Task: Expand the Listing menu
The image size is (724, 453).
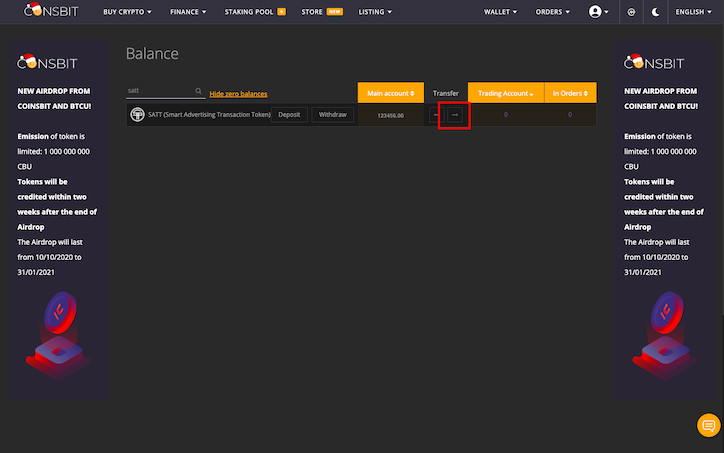Action: 375,12
